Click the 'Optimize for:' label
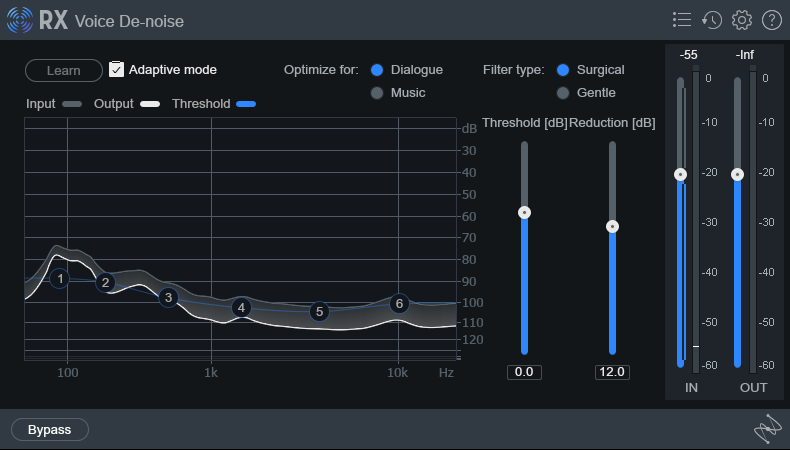The width and height of the screenshot is (790, 450). click(321, 70)
